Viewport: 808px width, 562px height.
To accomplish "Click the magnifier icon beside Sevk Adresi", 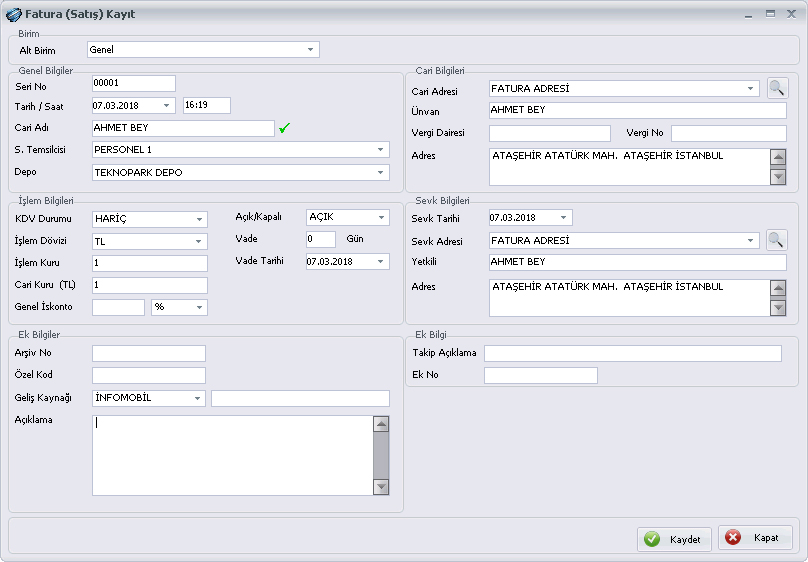I will click(776, 240).
